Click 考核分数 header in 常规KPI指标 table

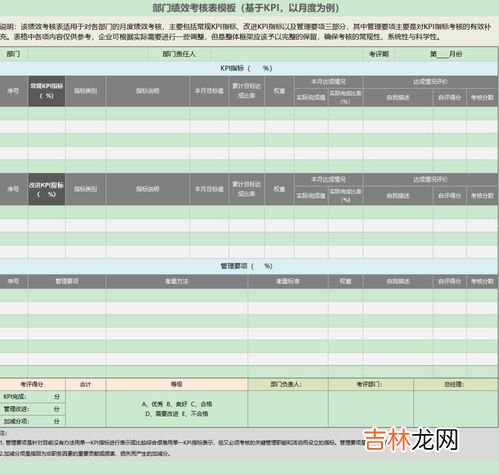click(482, 97)
